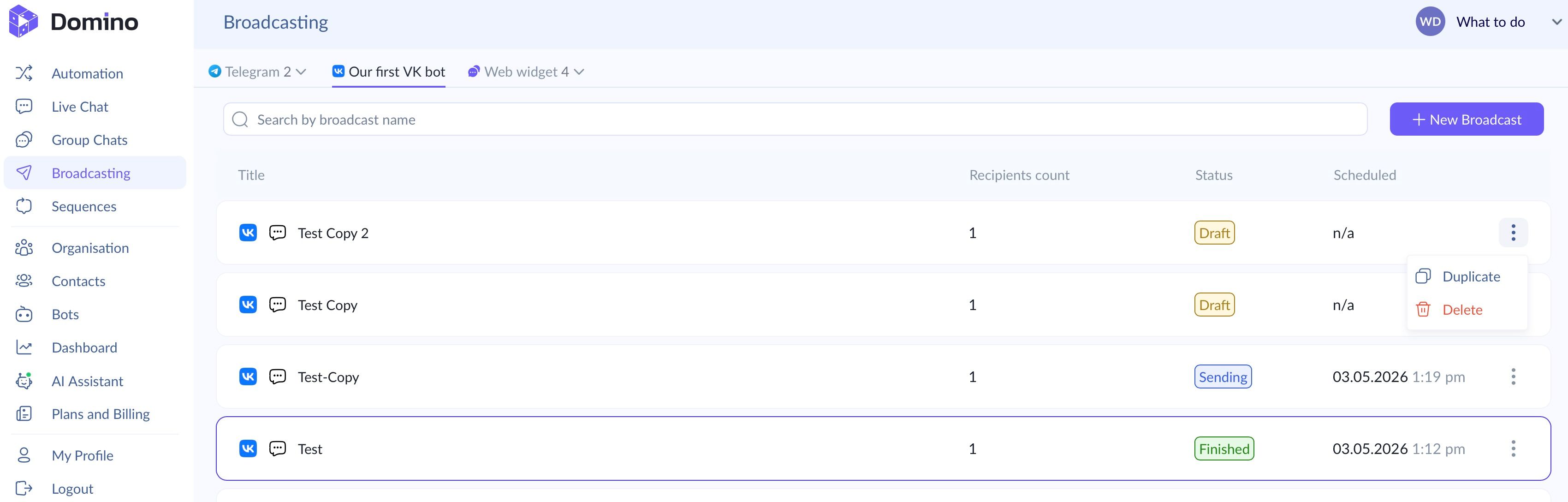Click the Sequences loop icon
This screenshot has height=502, width=1568.
pyautogui.click(x=24, y=206)
